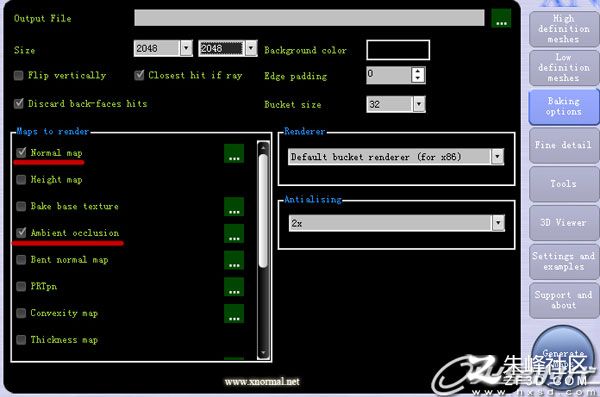Viewport: 600px width, 397px height.
Task: Expand the Renderer dropdown list
Action: [x=497, y=157]
